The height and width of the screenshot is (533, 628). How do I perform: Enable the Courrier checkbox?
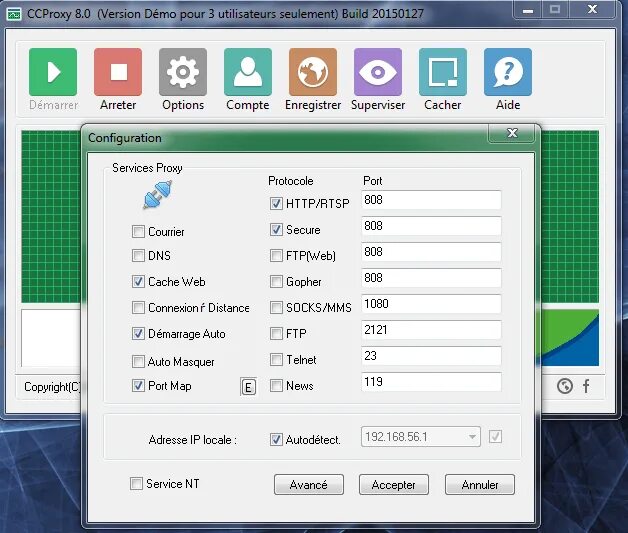(x=138, y=231)
